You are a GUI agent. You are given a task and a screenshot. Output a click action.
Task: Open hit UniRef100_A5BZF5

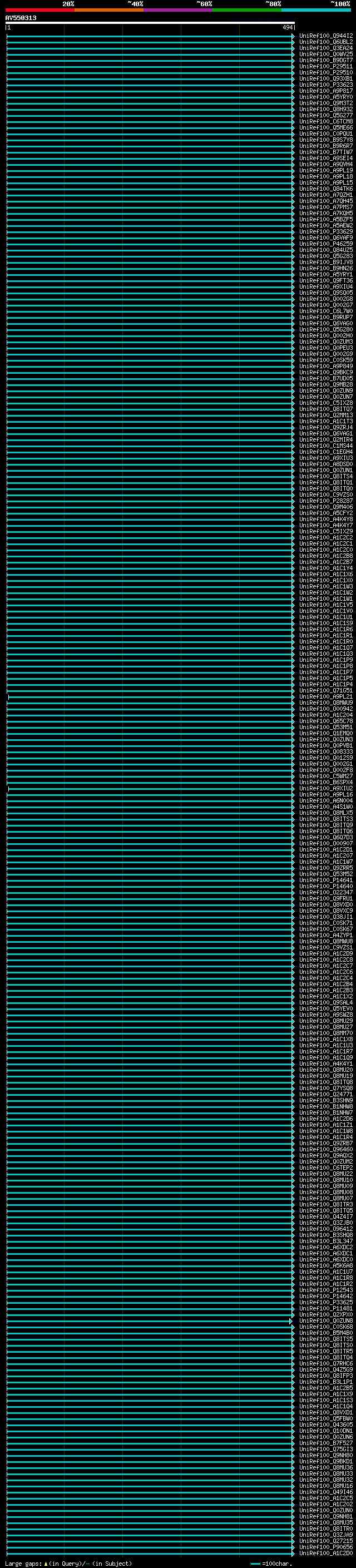[326, 219]
